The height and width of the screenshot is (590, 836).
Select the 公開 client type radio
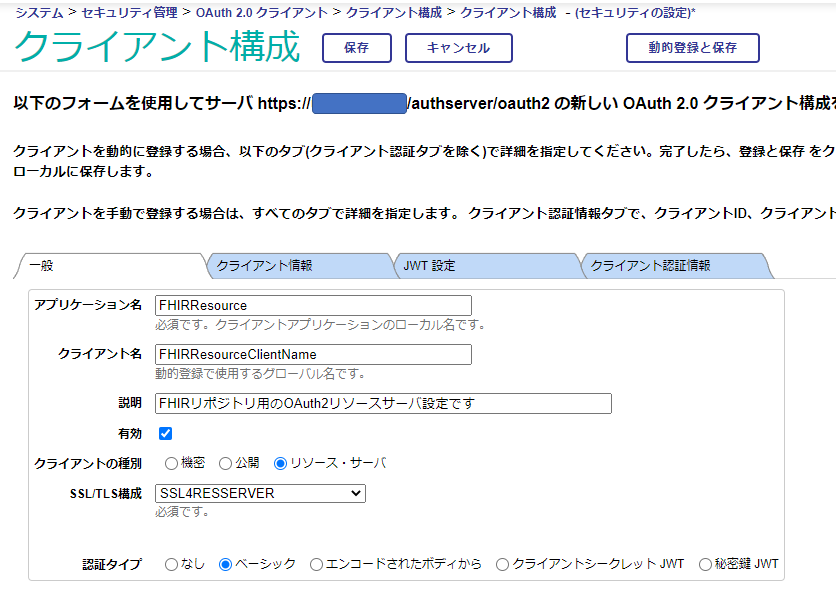[x=226, y=463]
